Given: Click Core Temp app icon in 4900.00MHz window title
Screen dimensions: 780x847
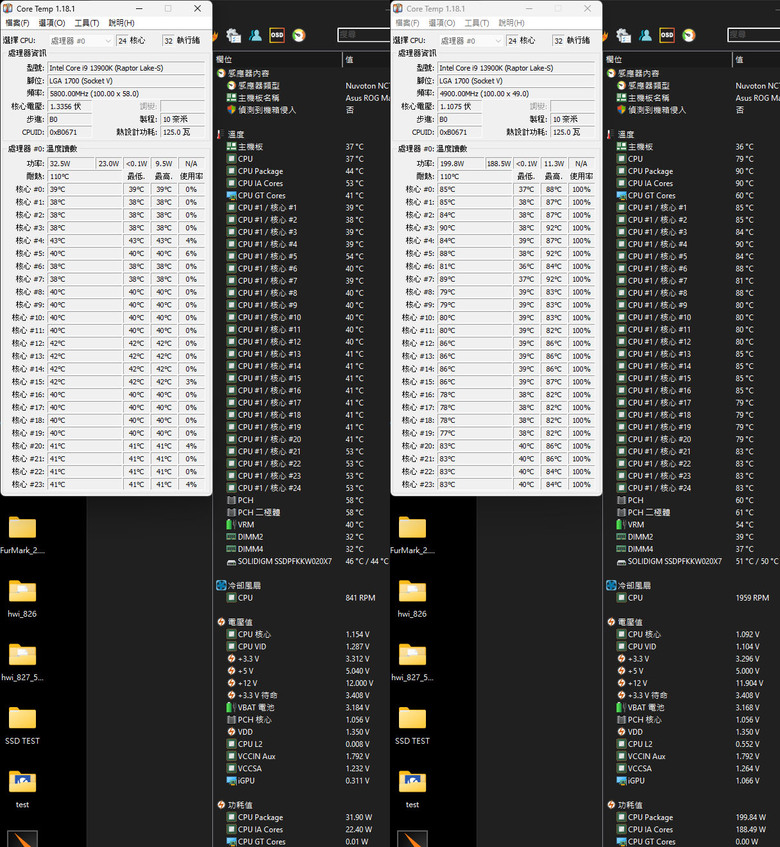Looking at the screenshot, I should [398, 8].
